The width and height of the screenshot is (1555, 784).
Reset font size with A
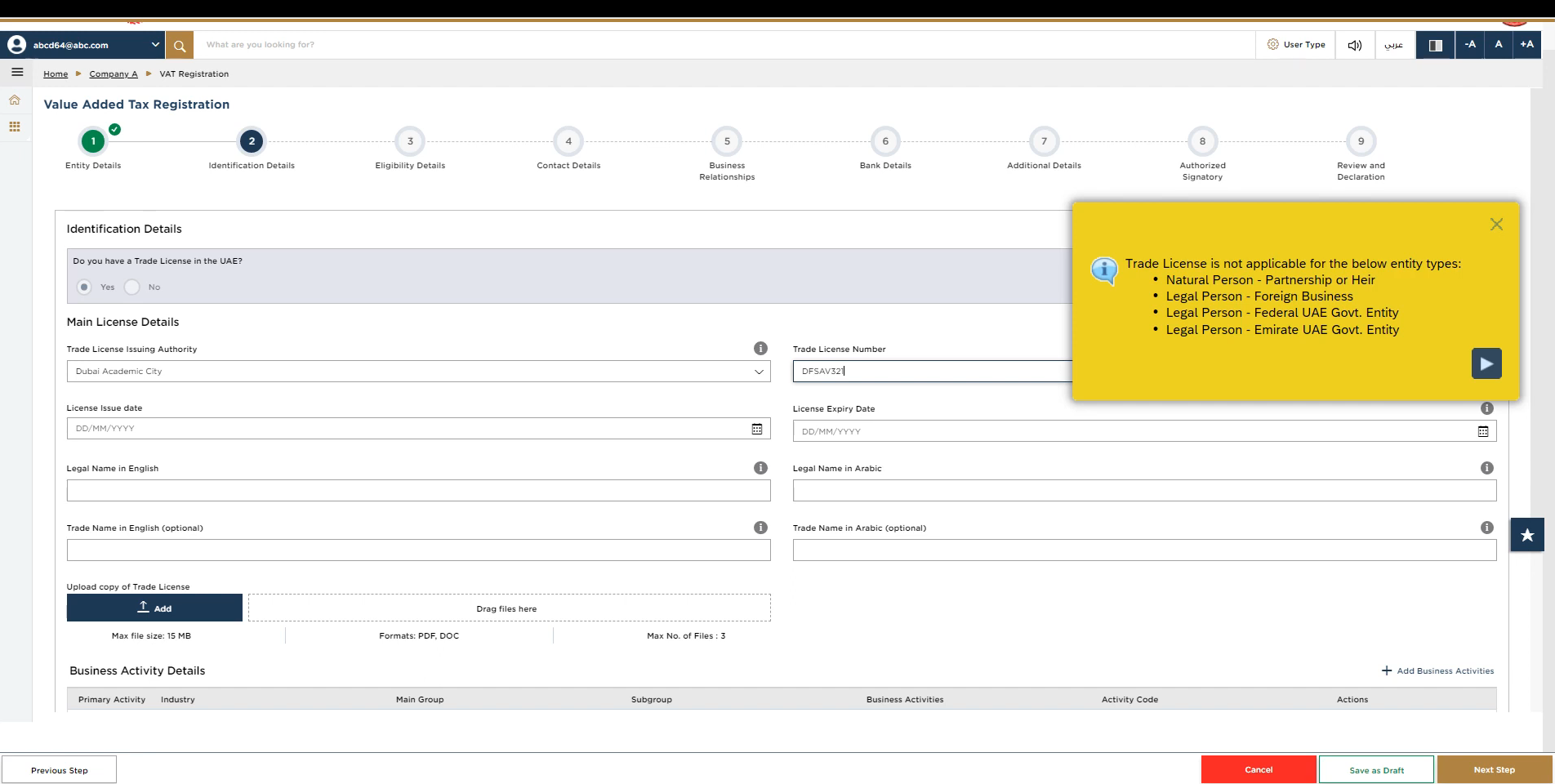[x=1499, y=45]
